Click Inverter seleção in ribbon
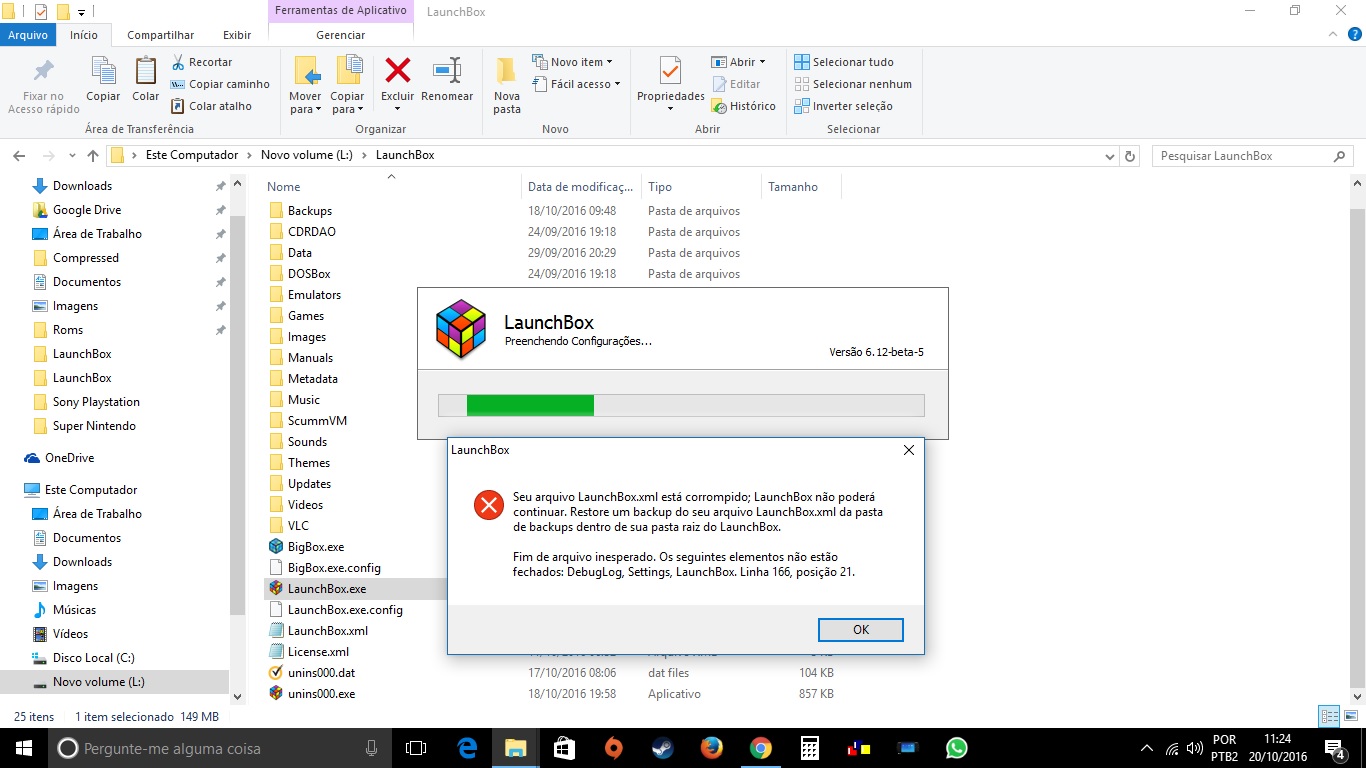Screen dimensions: 1366x768 pyautogui.click(x=843, y=106)
